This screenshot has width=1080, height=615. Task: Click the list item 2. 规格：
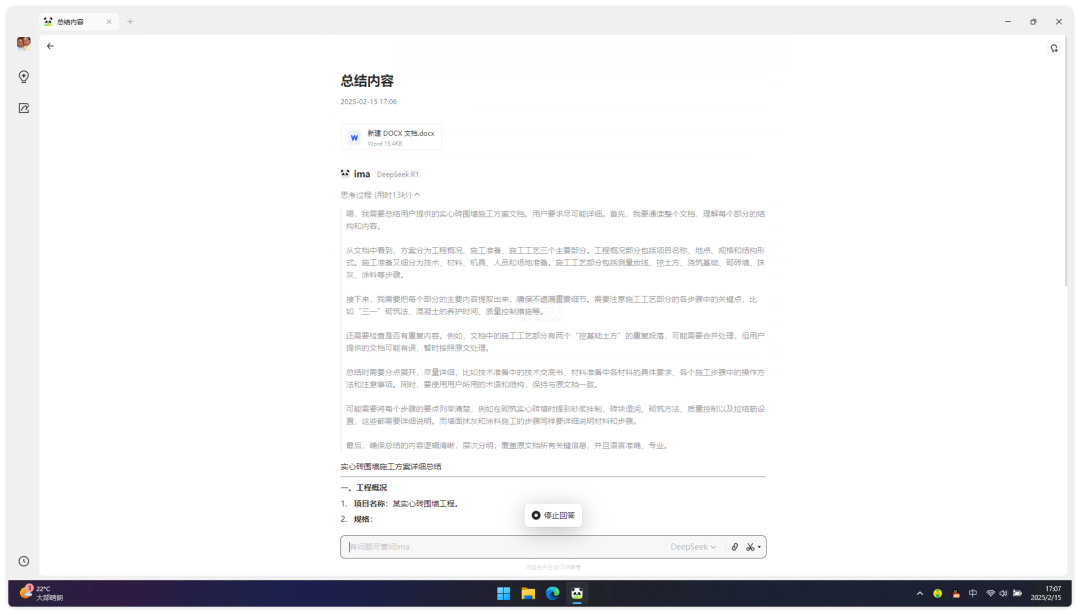[x=357, y=519]
